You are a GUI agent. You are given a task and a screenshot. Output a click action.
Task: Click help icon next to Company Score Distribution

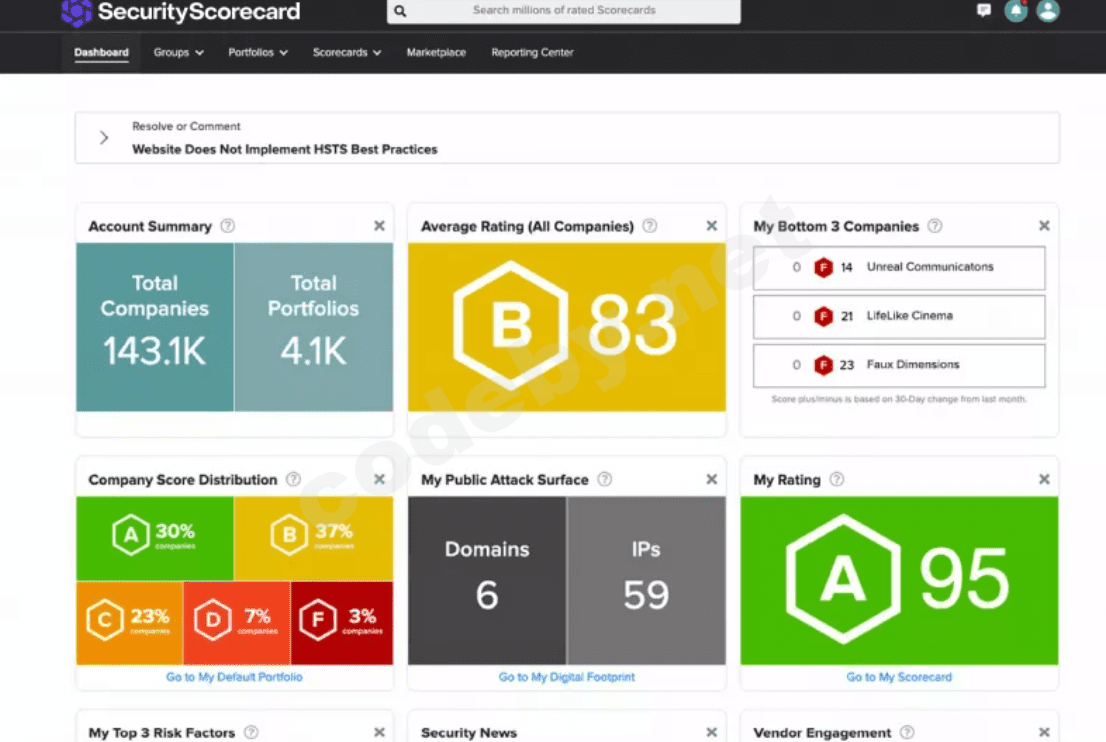click(293, 480)
